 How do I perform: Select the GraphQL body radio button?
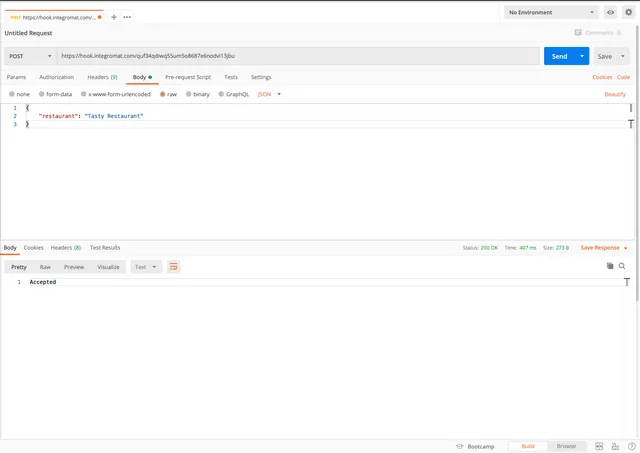click(x=233, y=94)
